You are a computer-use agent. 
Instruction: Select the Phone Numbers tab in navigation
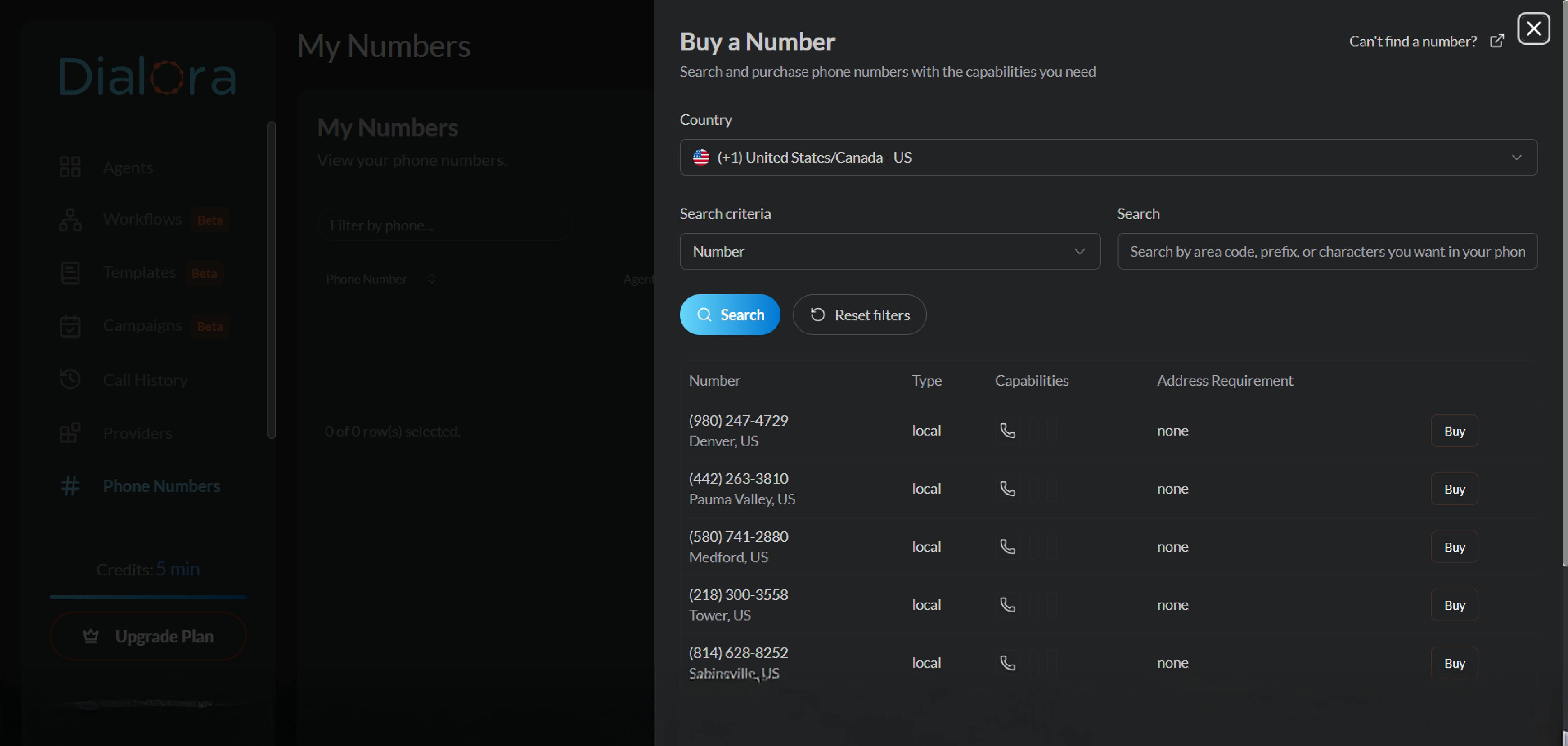[x=161, y=486]
